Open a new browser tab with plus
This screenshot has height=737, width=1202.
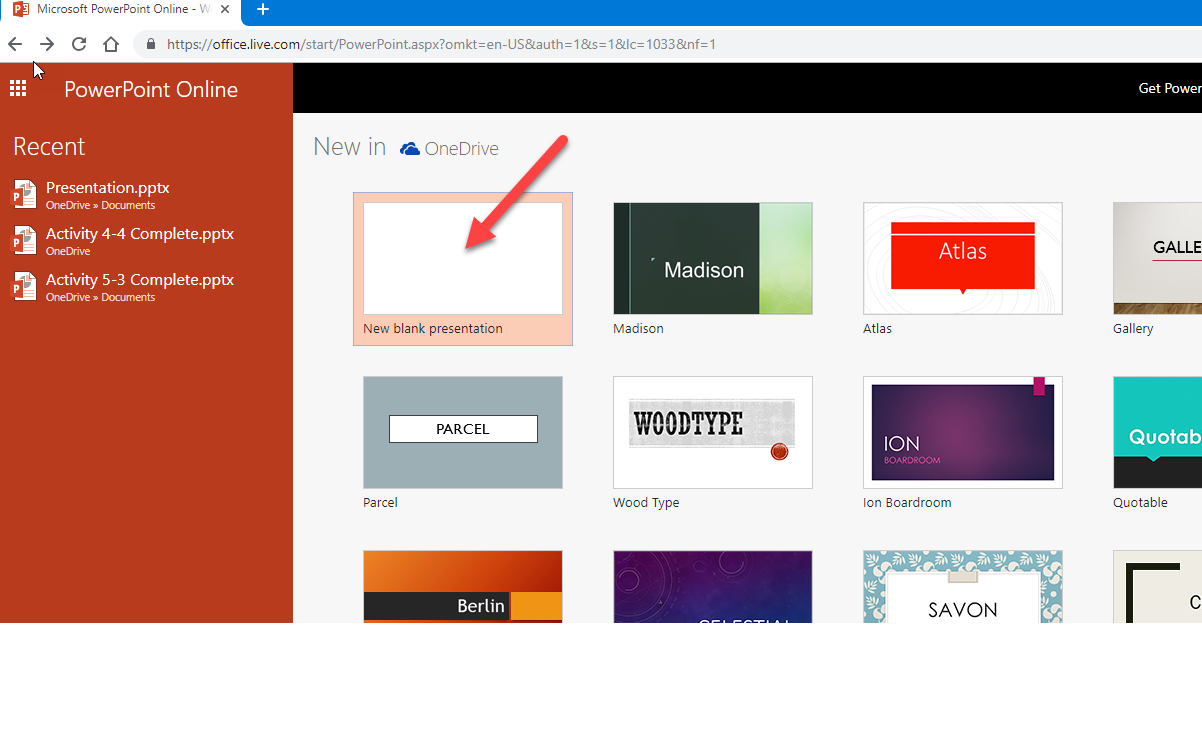(263, 9)
